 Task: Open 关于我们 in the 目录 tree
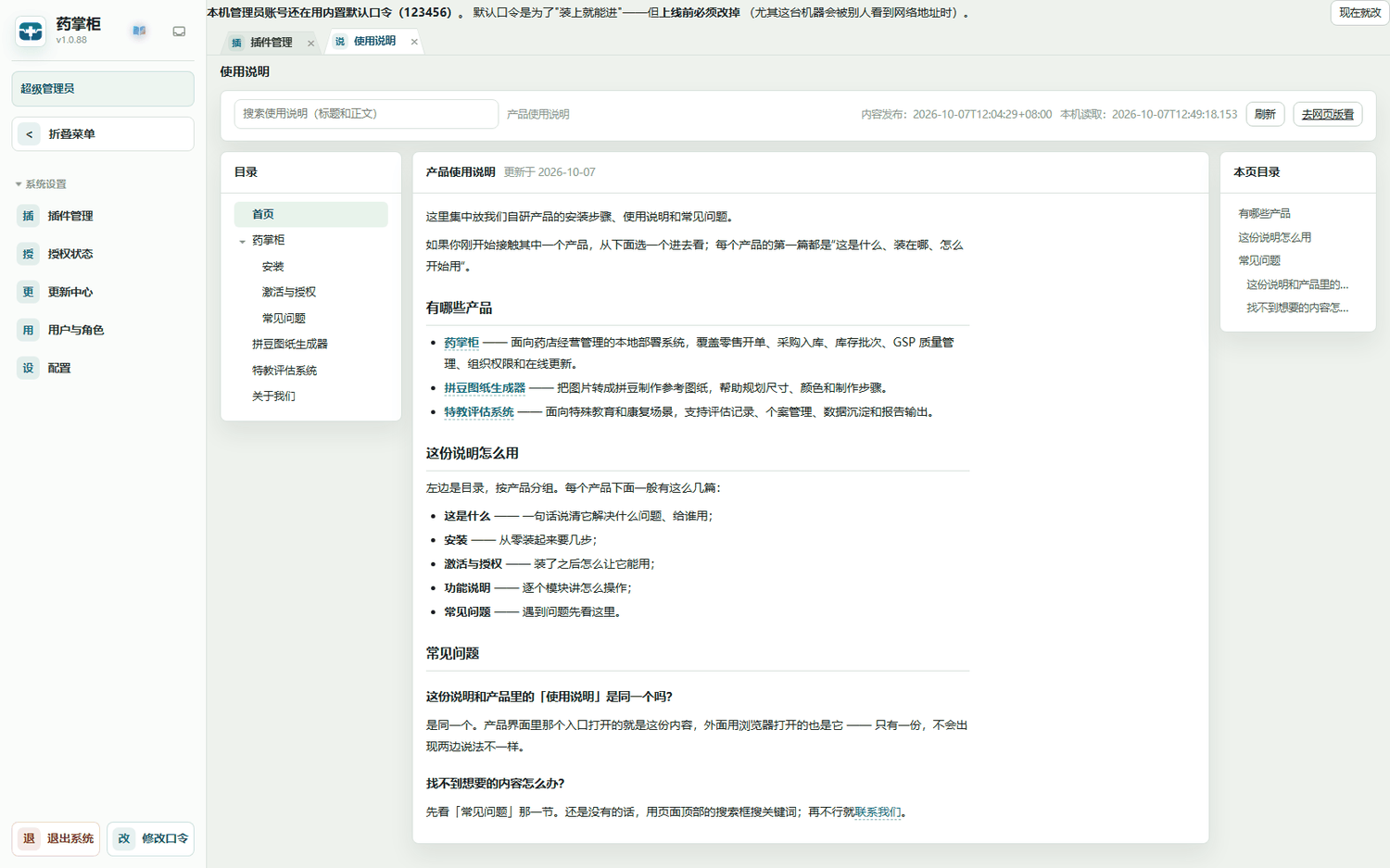tap(273, 396)
